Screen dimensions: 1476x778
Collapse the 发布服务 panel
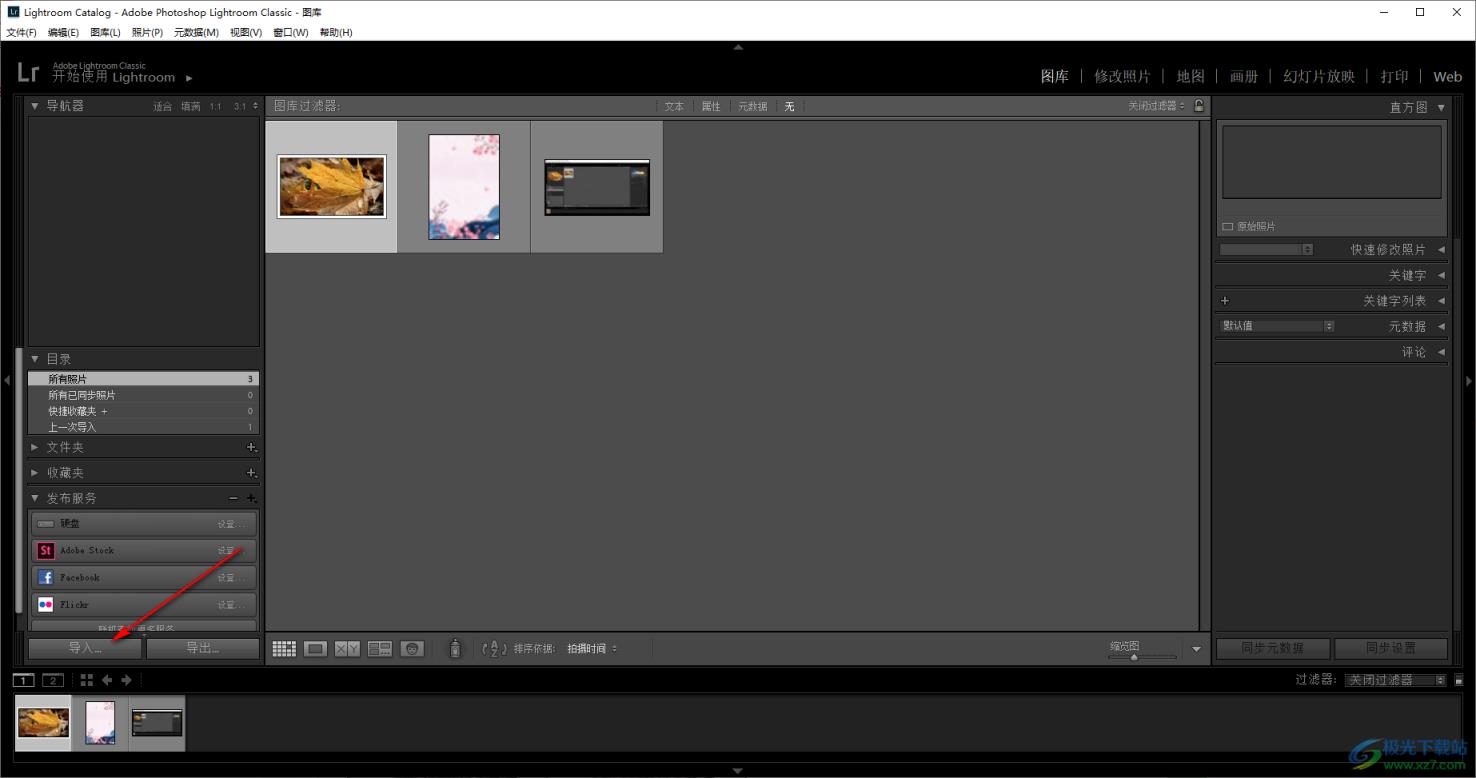pyautogui.click(x=35, y=498)
